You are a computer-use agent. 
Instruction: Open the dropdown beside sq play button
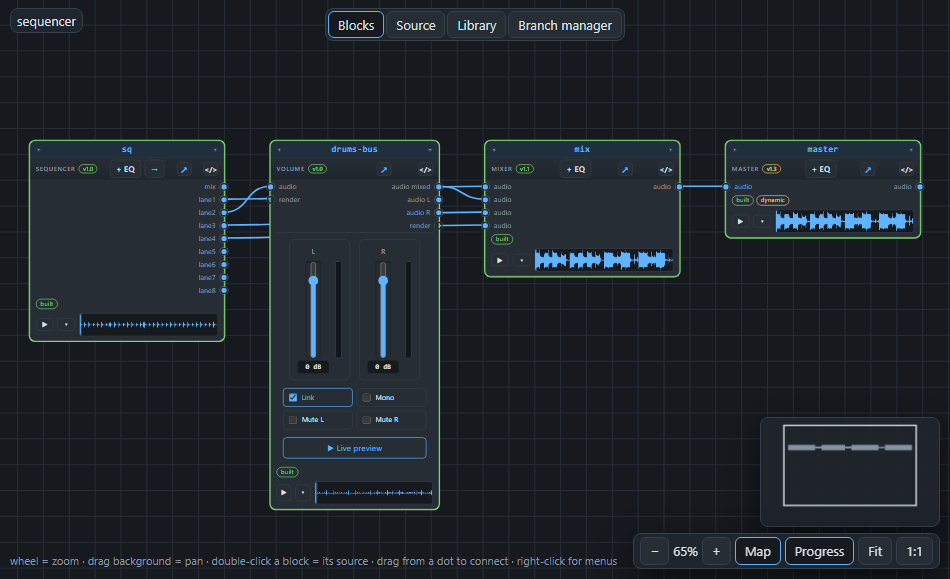(66, 325)
